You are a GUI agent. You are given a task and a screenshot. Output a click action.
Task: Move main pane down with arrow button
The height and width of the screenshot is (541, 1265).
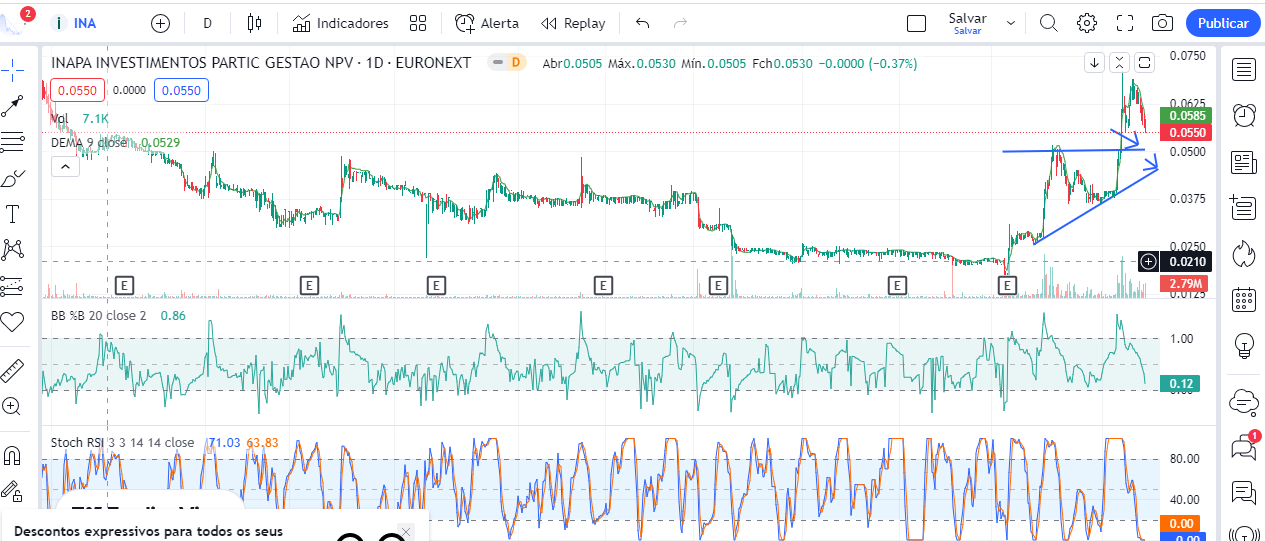click(1095, 62)
